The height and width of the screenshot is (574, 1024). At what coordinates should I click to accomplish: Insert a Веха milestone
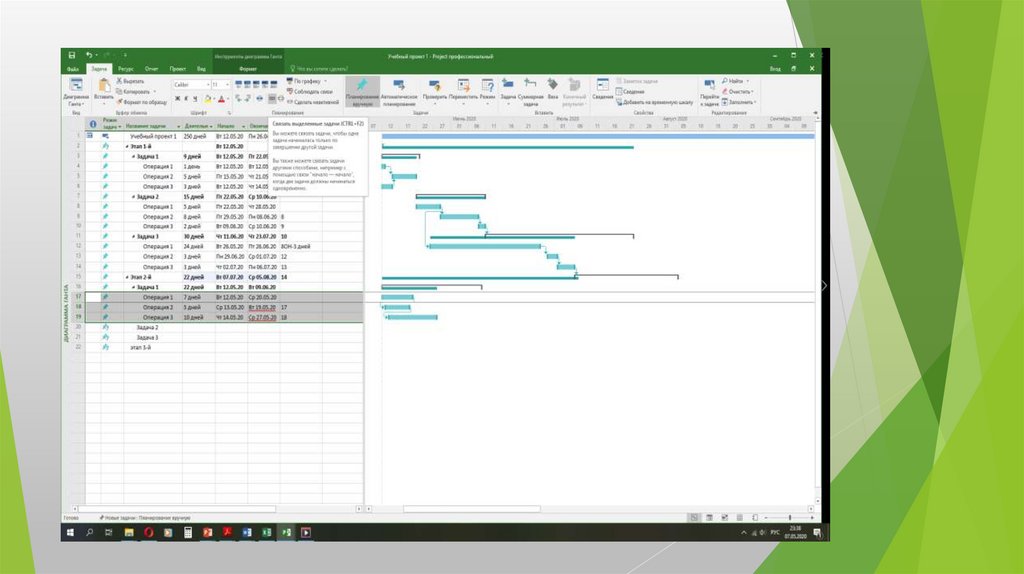pos(552,89)
